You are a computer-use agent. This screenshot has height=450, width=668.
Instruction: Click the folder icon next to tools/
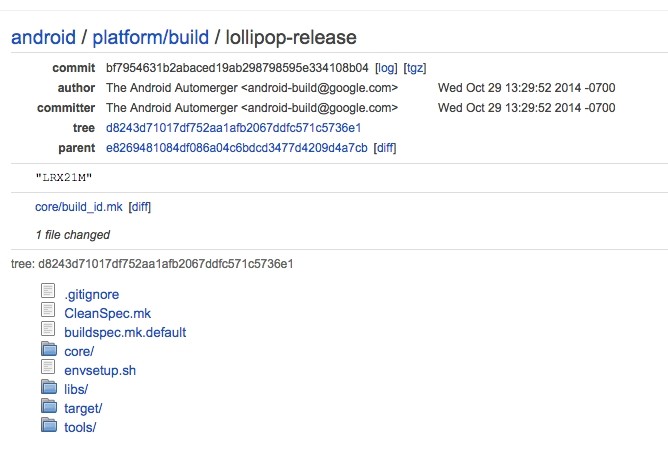(49, 426)
